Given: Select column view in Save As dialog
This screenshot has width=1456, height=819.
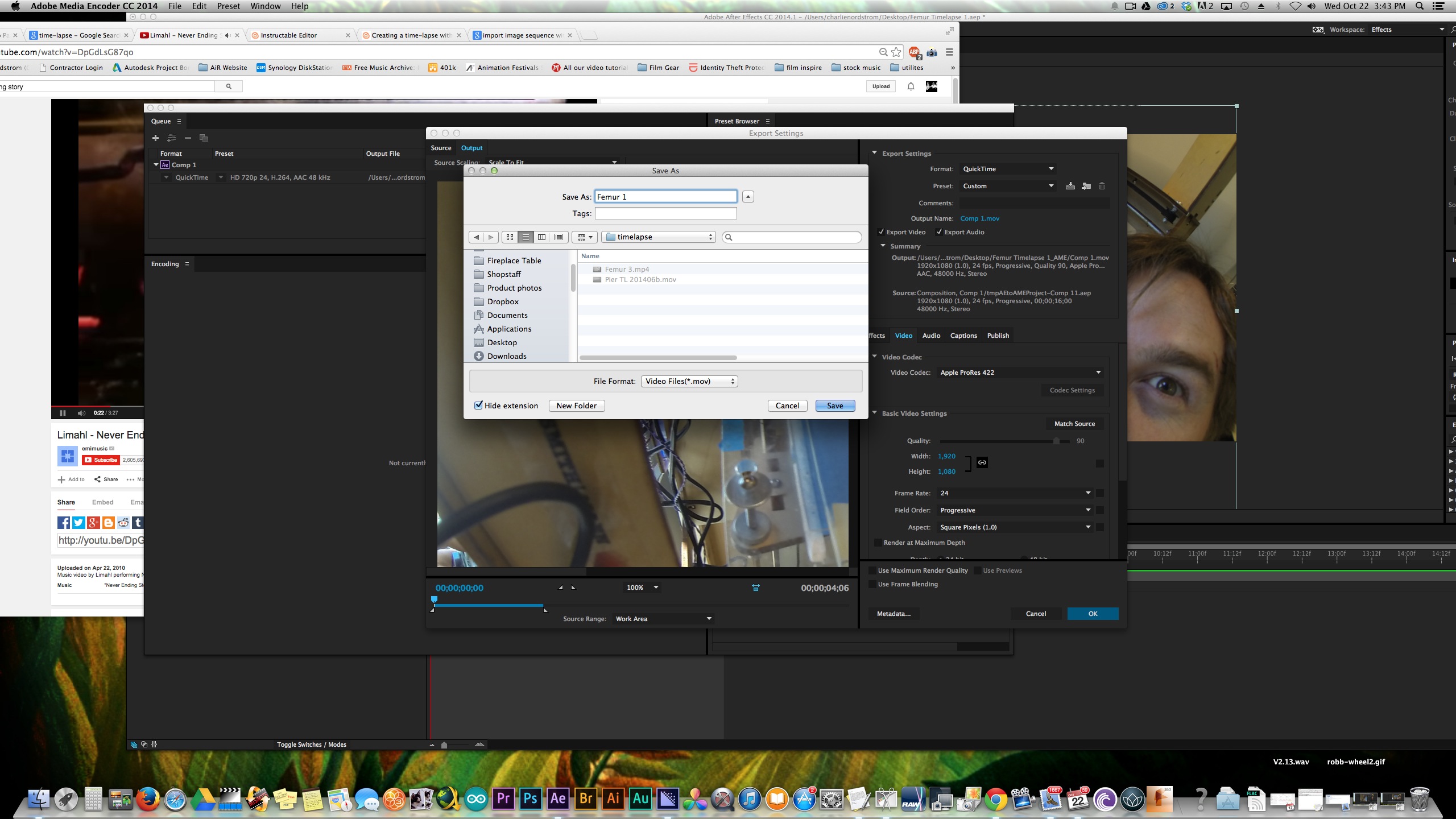Looking at the screenshot, I should click(x=542, y=237).
